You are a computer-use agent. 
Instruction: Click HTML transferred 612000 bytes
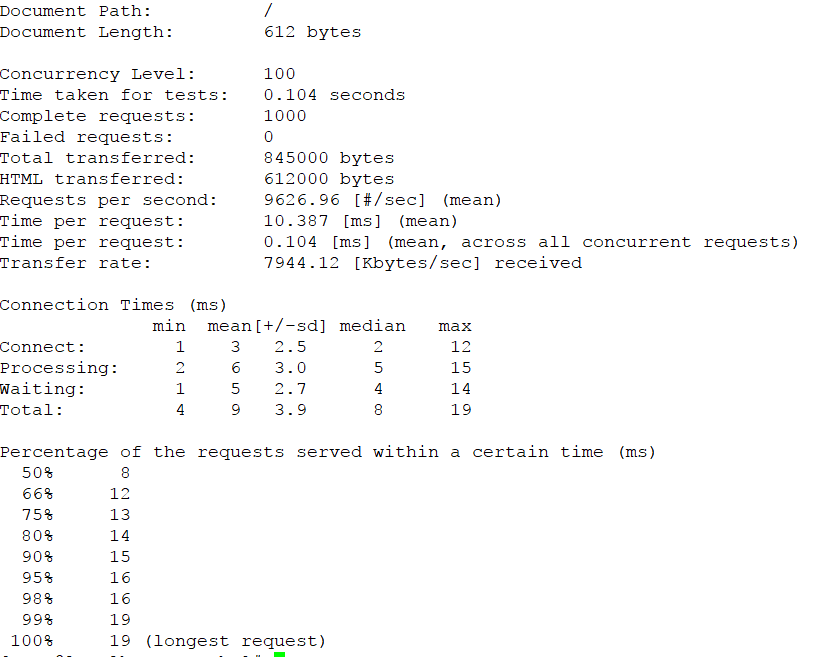[x=329, y=179]
